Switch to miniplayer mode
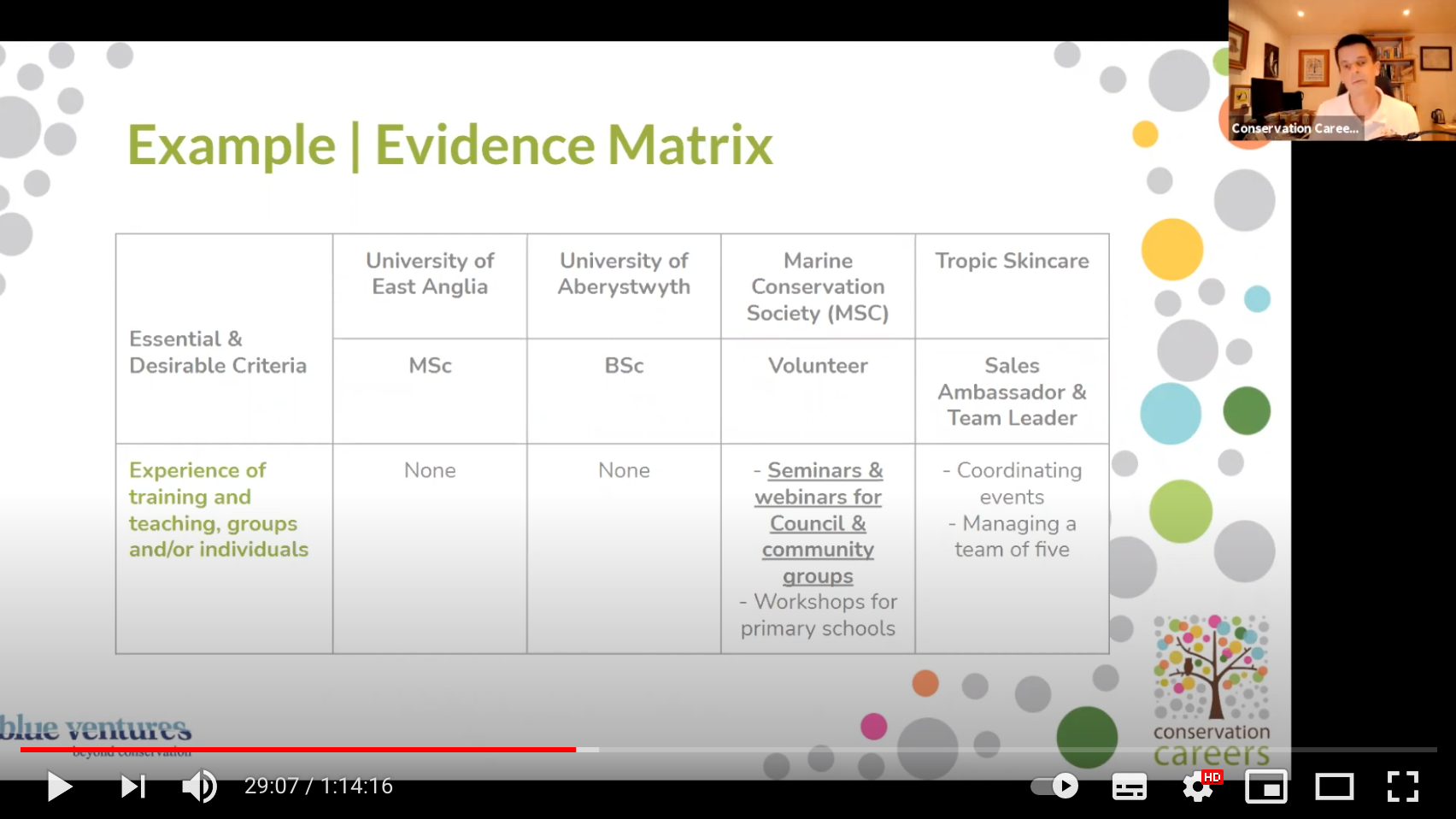 click(x=1265, y=787)
